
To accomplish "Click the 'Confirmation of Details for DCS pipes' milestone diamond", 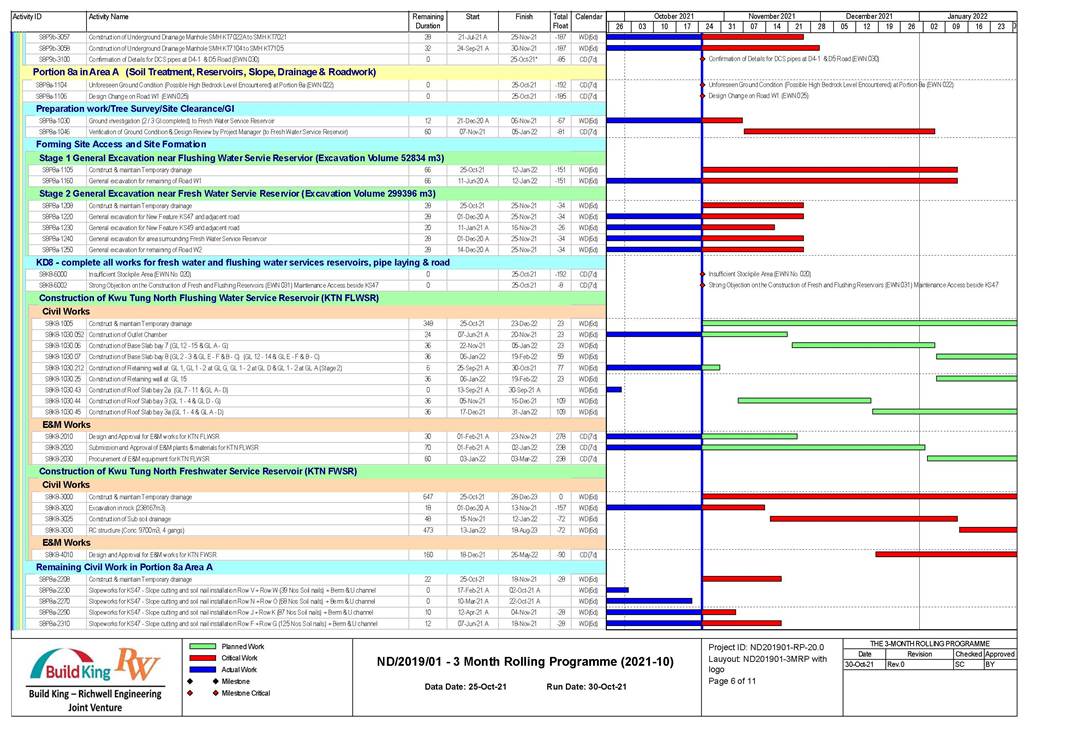I will tap(702, 59).
